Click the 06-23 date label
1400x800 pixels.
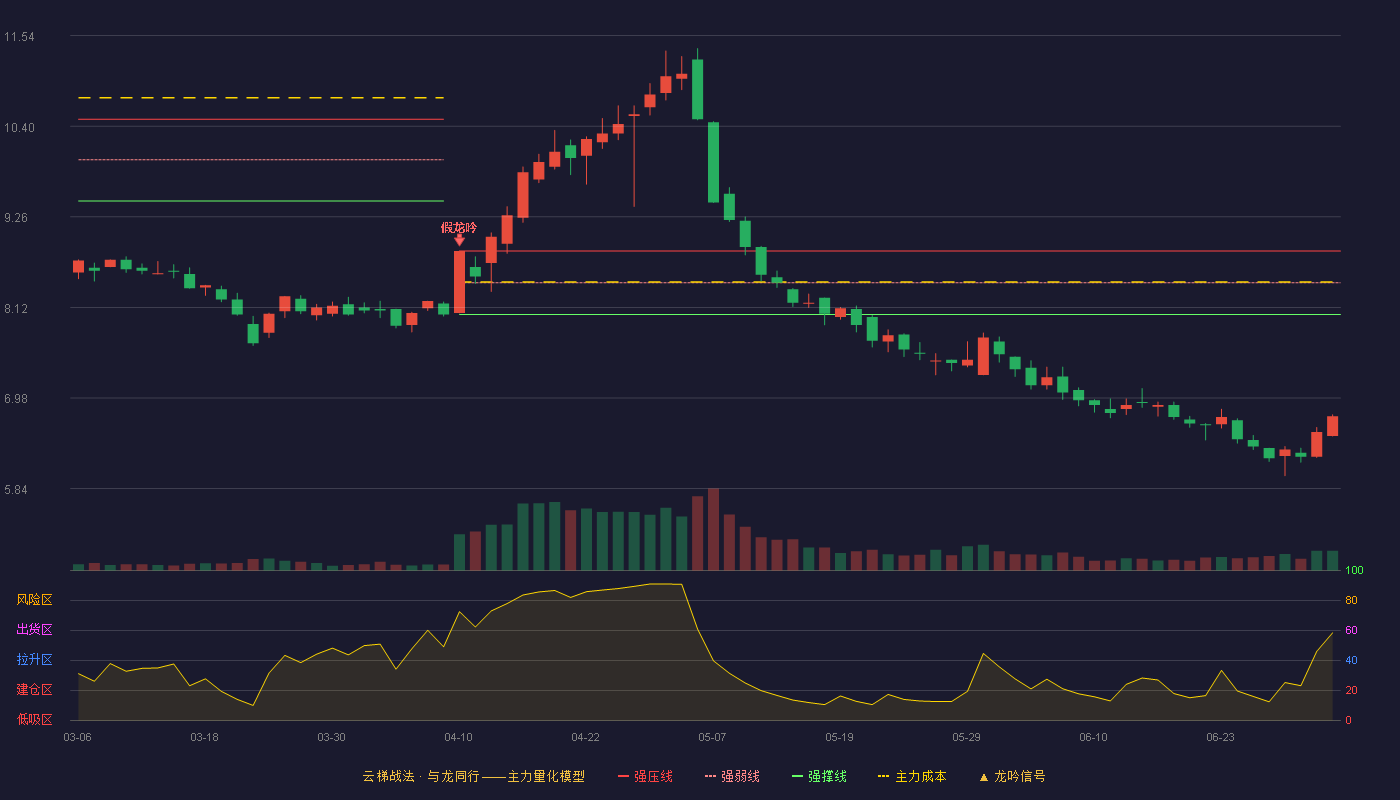coord(1220,737)
